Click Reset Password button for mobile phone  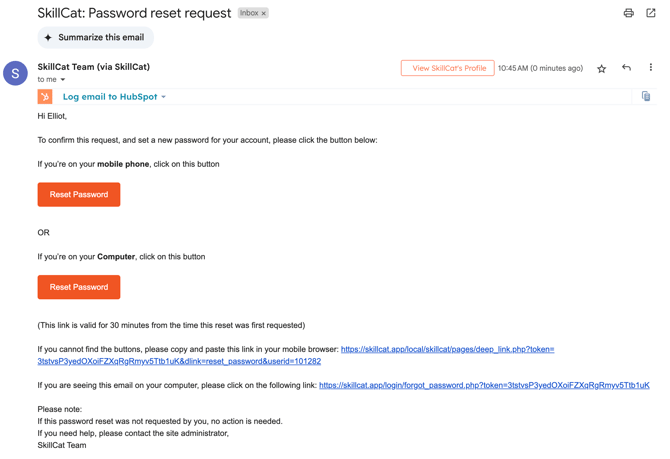pos(79,194)
